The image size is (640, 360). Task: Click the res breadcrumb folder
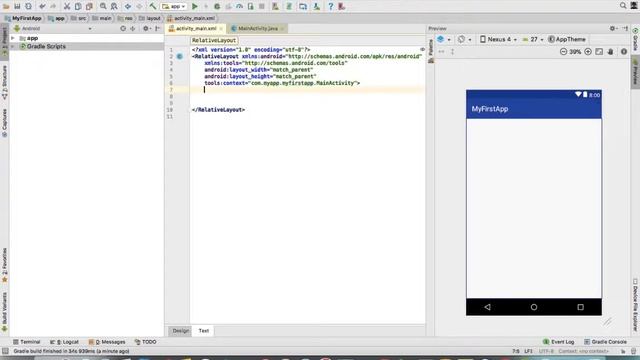[125, 18]
